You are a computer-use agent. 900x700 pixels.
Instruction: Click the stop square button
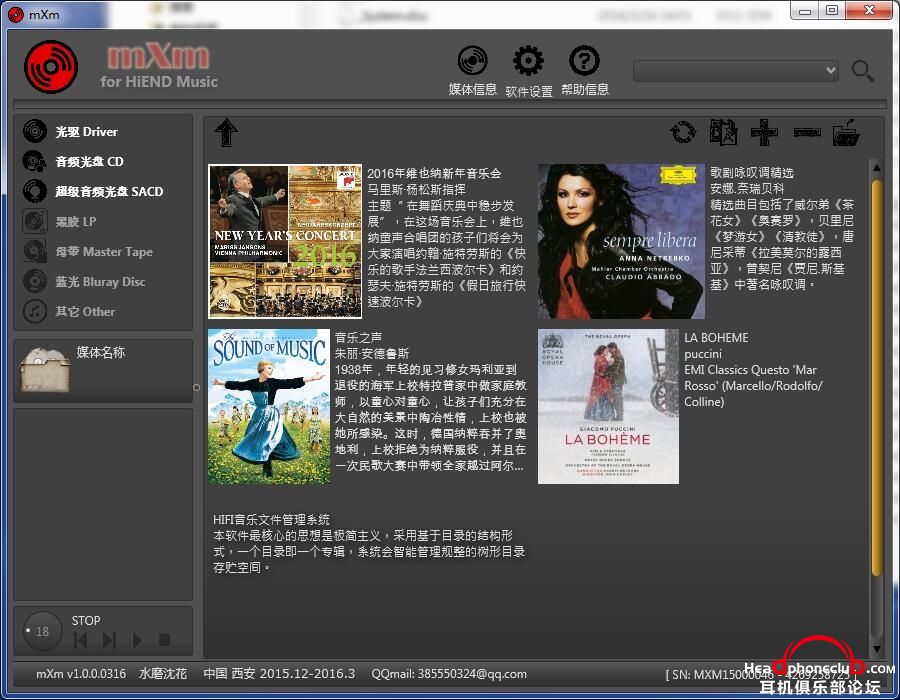click(x=164, y=640)
